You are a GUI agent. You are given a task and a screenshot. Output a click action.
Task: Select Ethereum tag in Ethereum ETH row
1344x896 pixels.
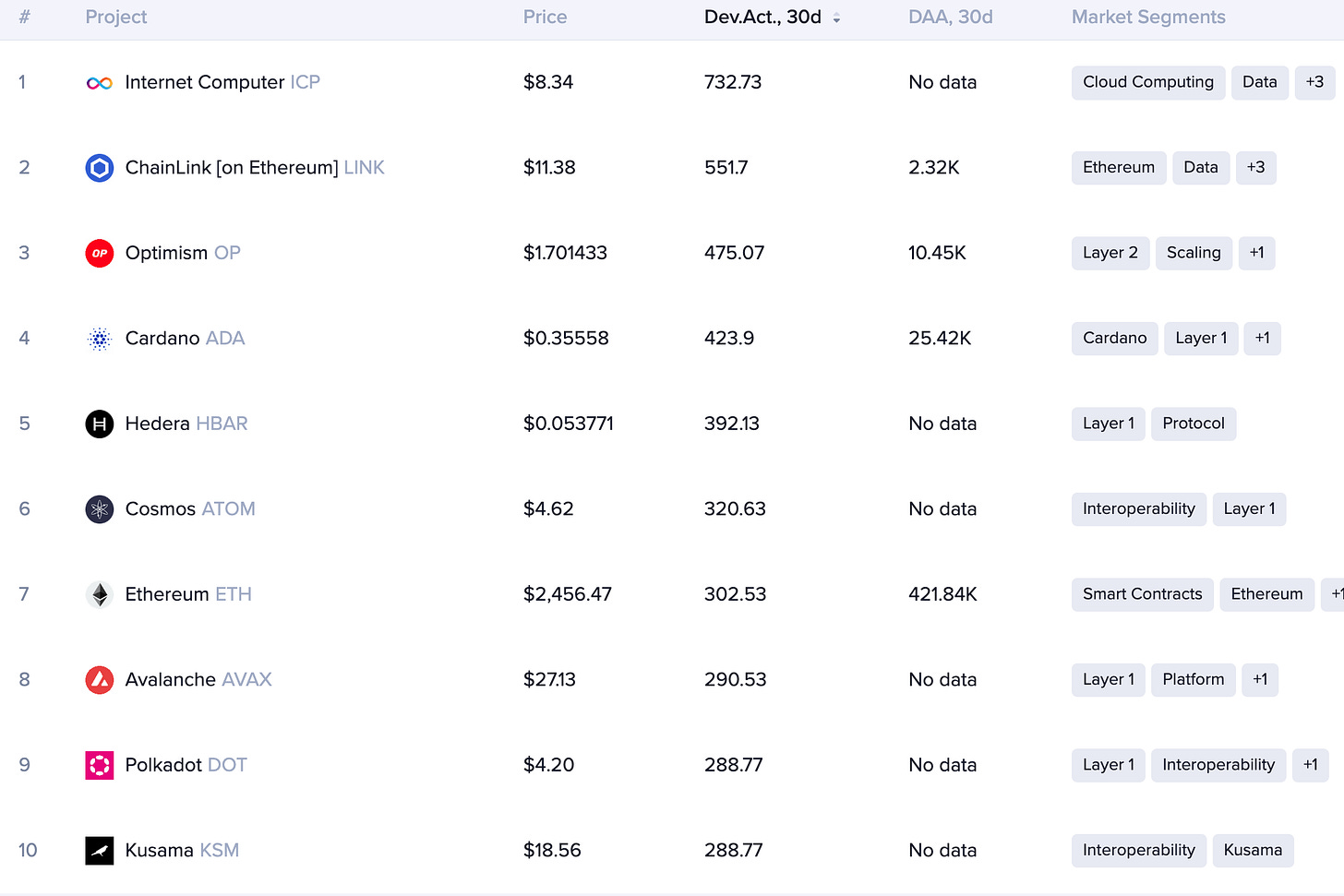[1266, 594]
